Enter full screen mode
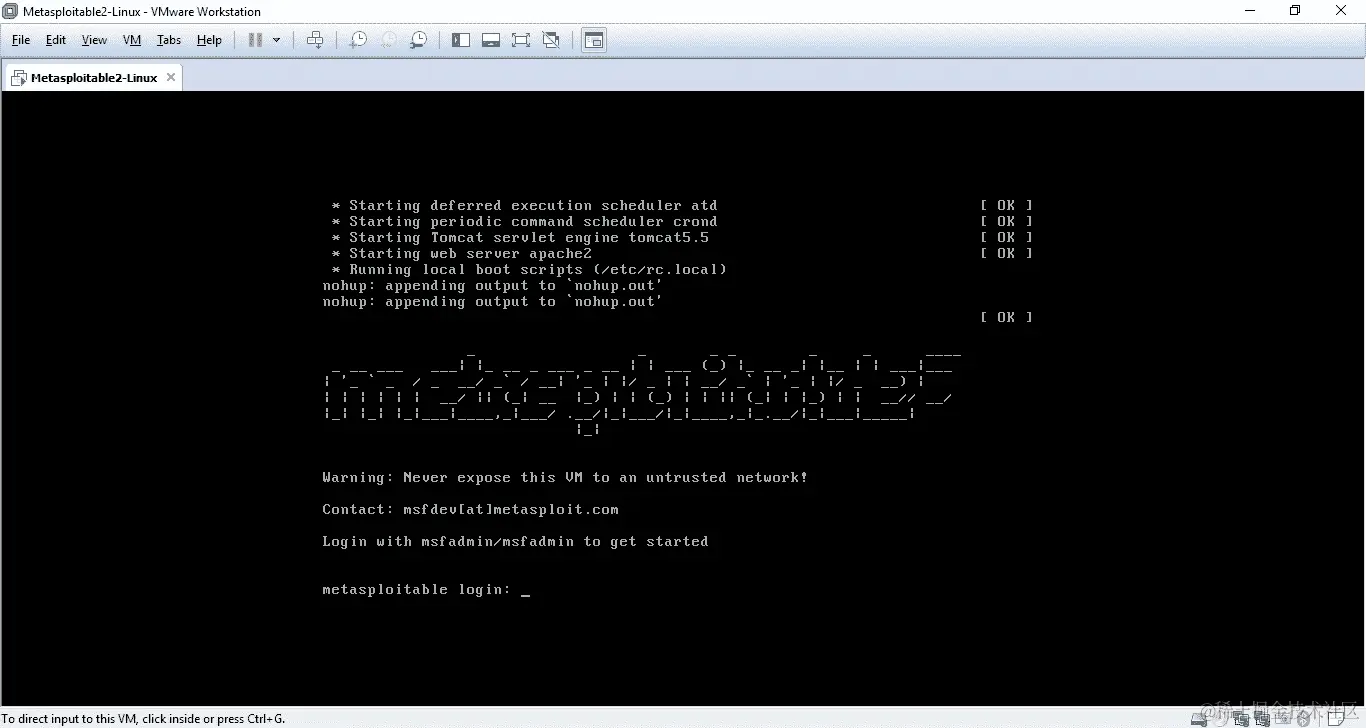The image size is (1366, 728). (521, 40)
